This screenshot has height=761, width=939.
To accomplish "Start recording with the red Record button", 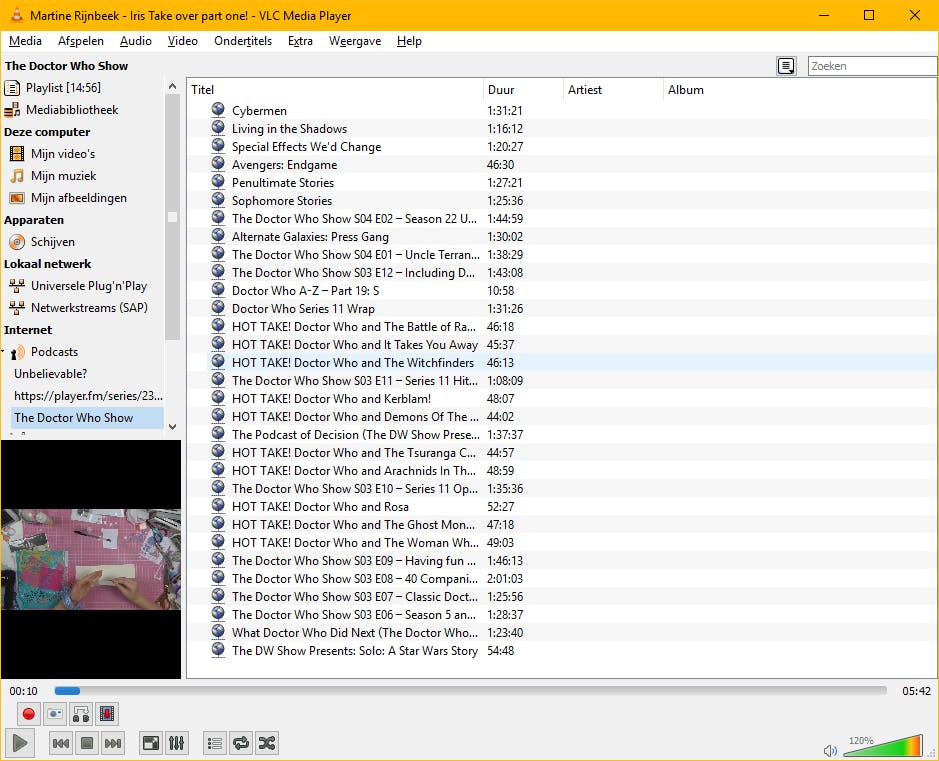I will point(28,714).
